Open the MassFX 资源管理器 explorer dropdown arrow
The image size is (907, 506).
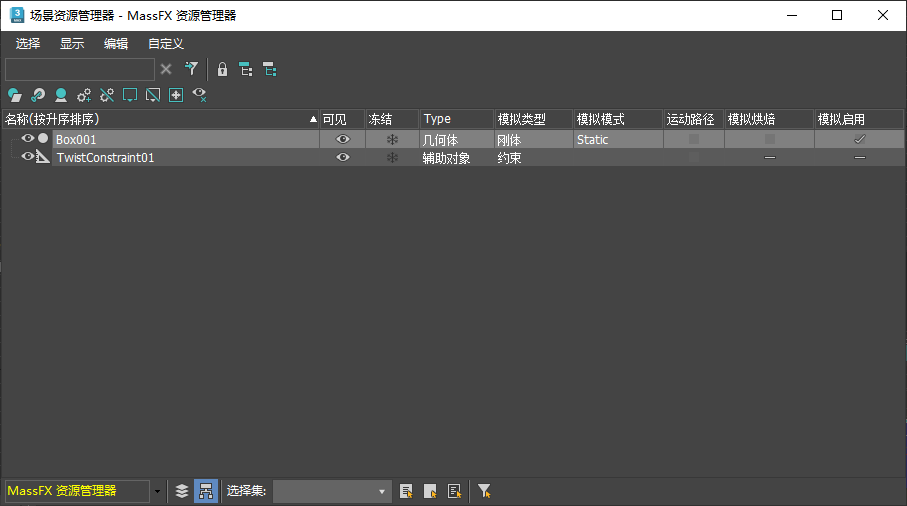click(157, 492)
